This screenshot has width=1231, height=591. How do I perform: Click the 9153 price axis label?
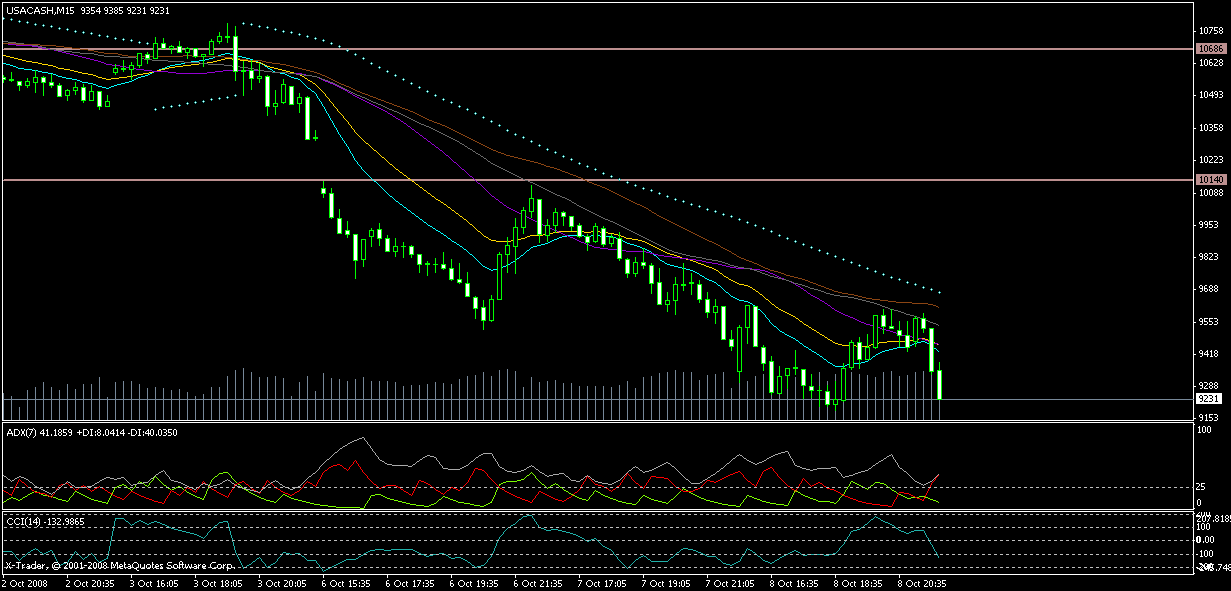pyautogui.click(x=1209, y=418)
